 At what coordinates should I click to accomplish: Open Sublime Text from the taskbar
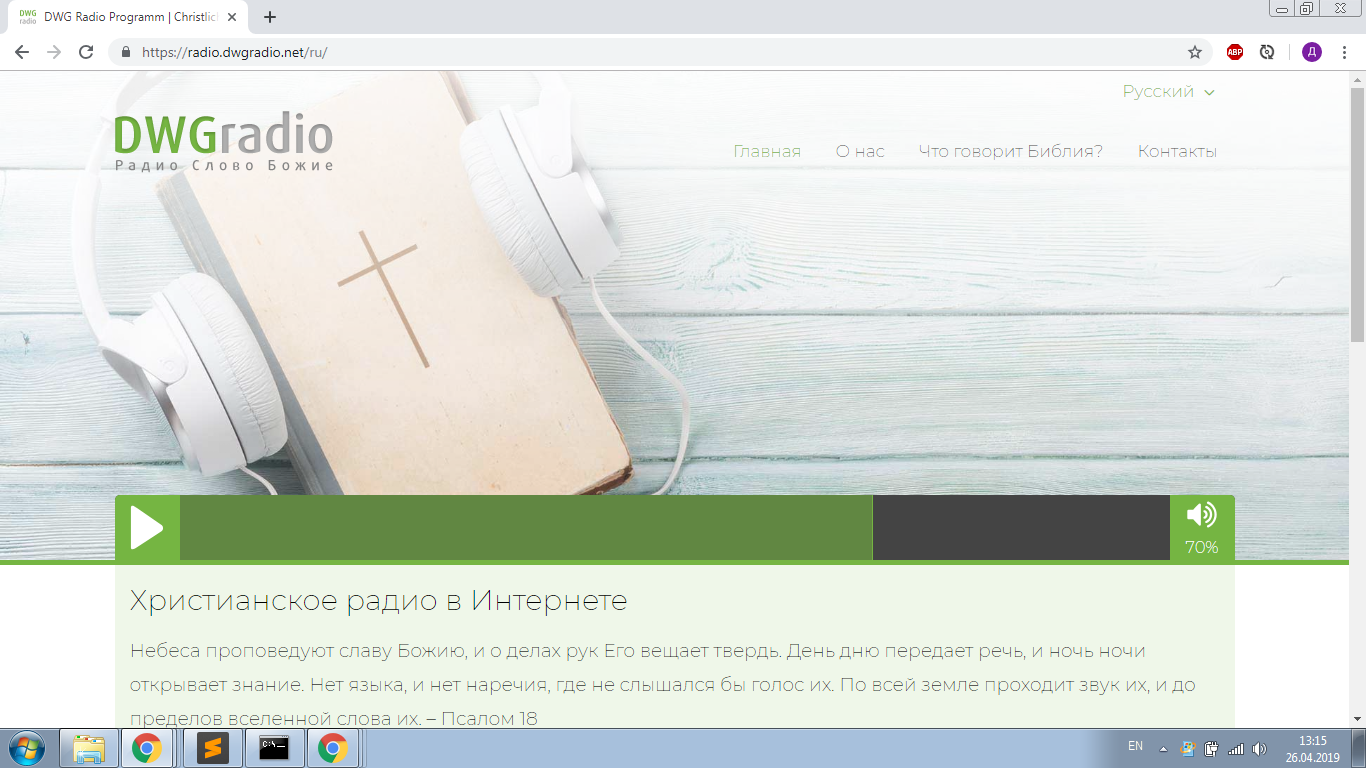pos(212,748)
